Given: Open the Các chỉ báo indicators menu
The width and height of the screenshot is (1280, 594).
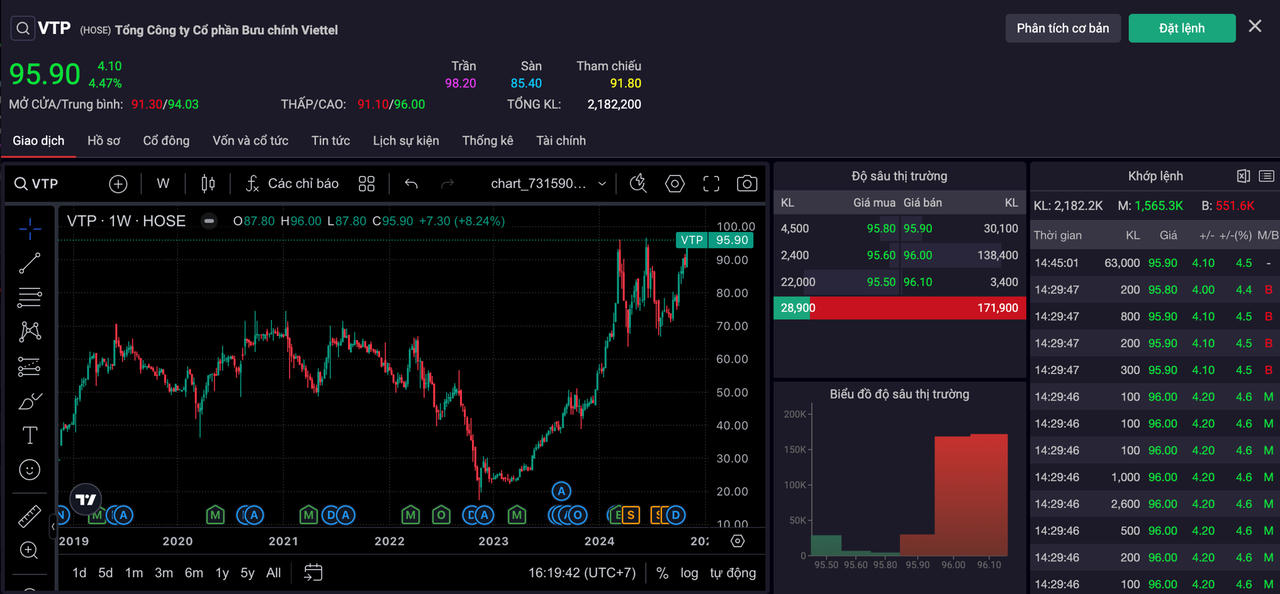Looking at the screenshot, I should tap(292, 184).
